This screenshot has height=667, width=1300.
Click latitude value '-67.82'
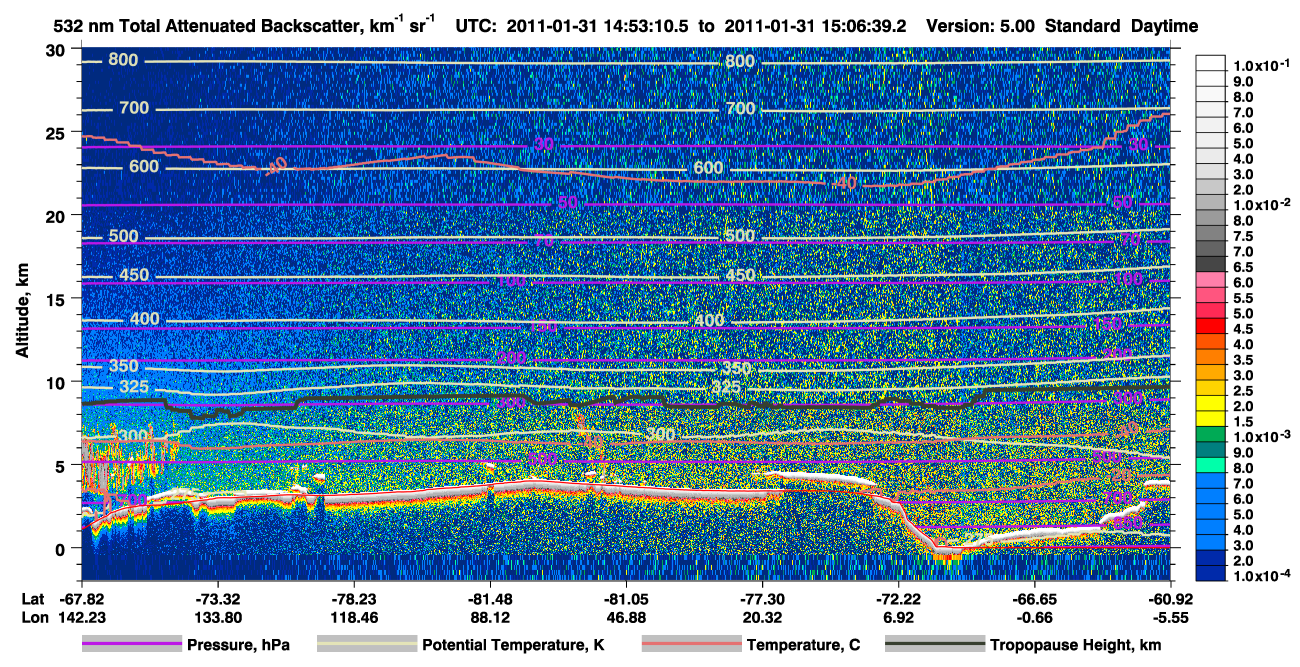click(81, 598)
